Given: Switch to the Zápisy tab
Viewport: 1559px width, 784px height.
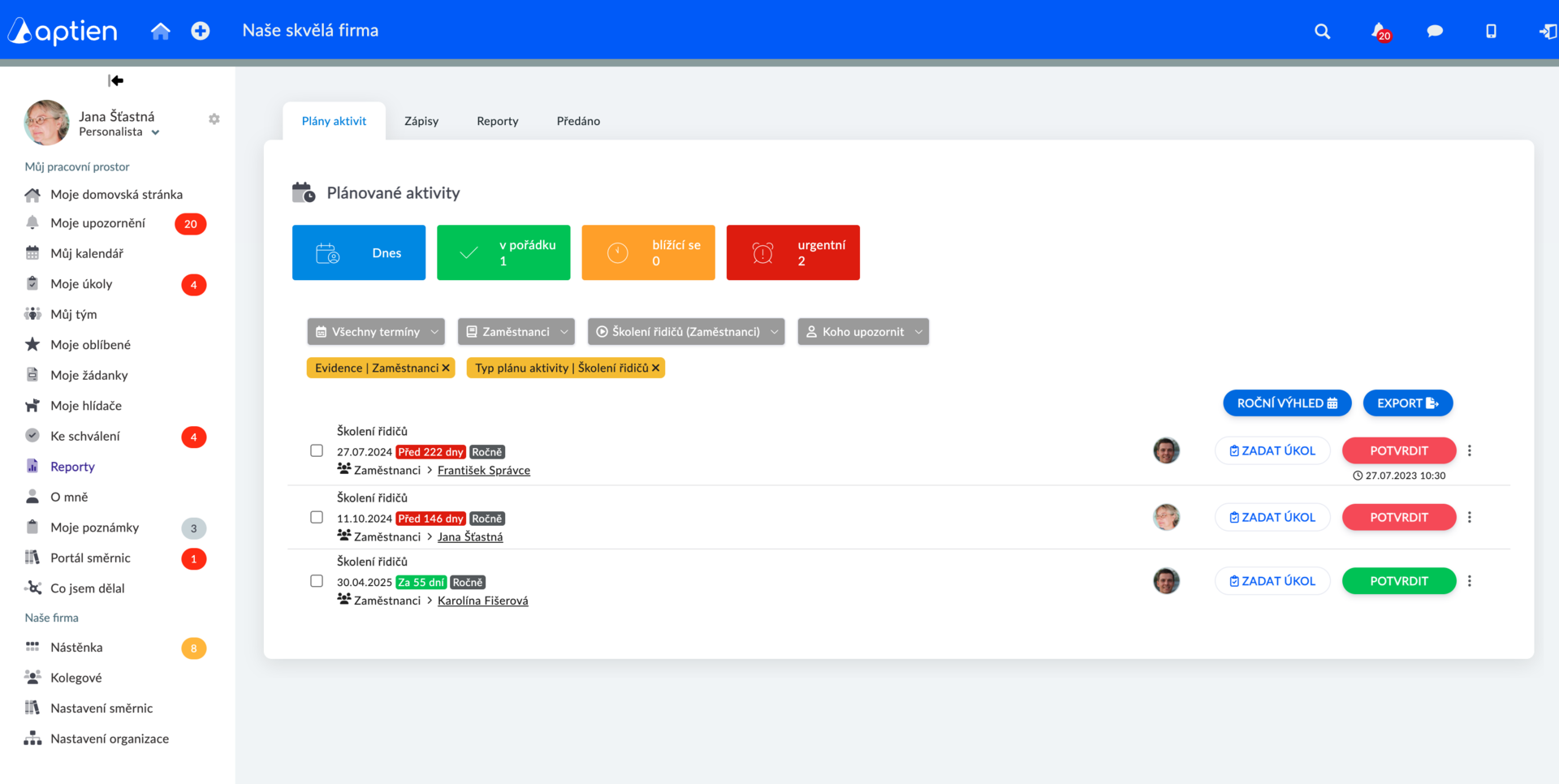Looking at the screenshot, I should pos(421,121).
